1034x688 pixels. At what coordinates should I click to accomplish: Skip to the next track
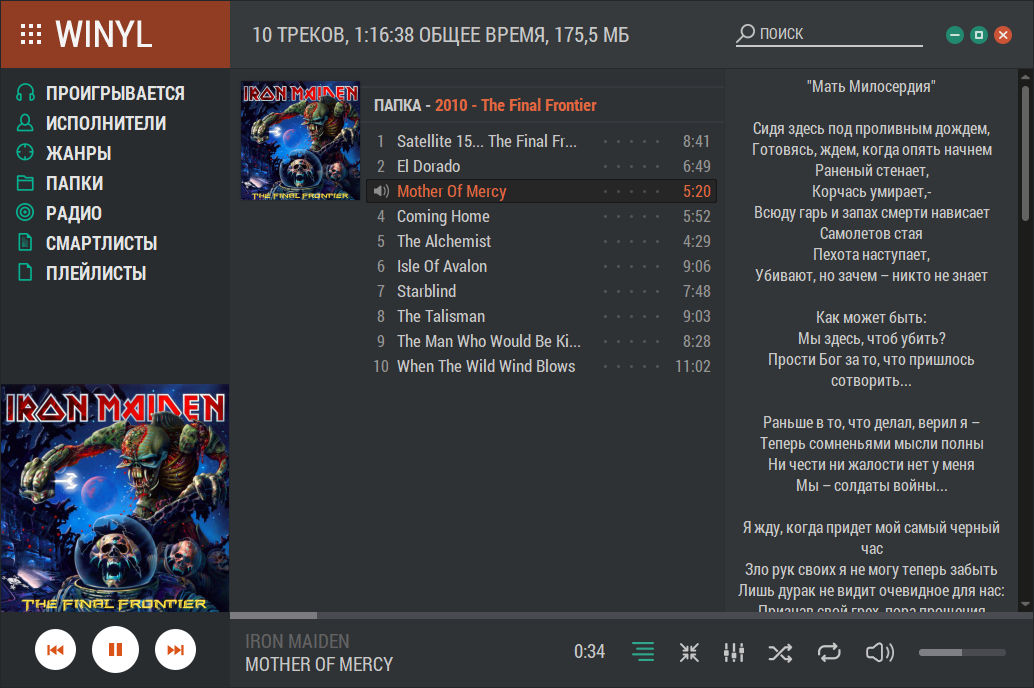pyautogui.click(x=175, y=650)
